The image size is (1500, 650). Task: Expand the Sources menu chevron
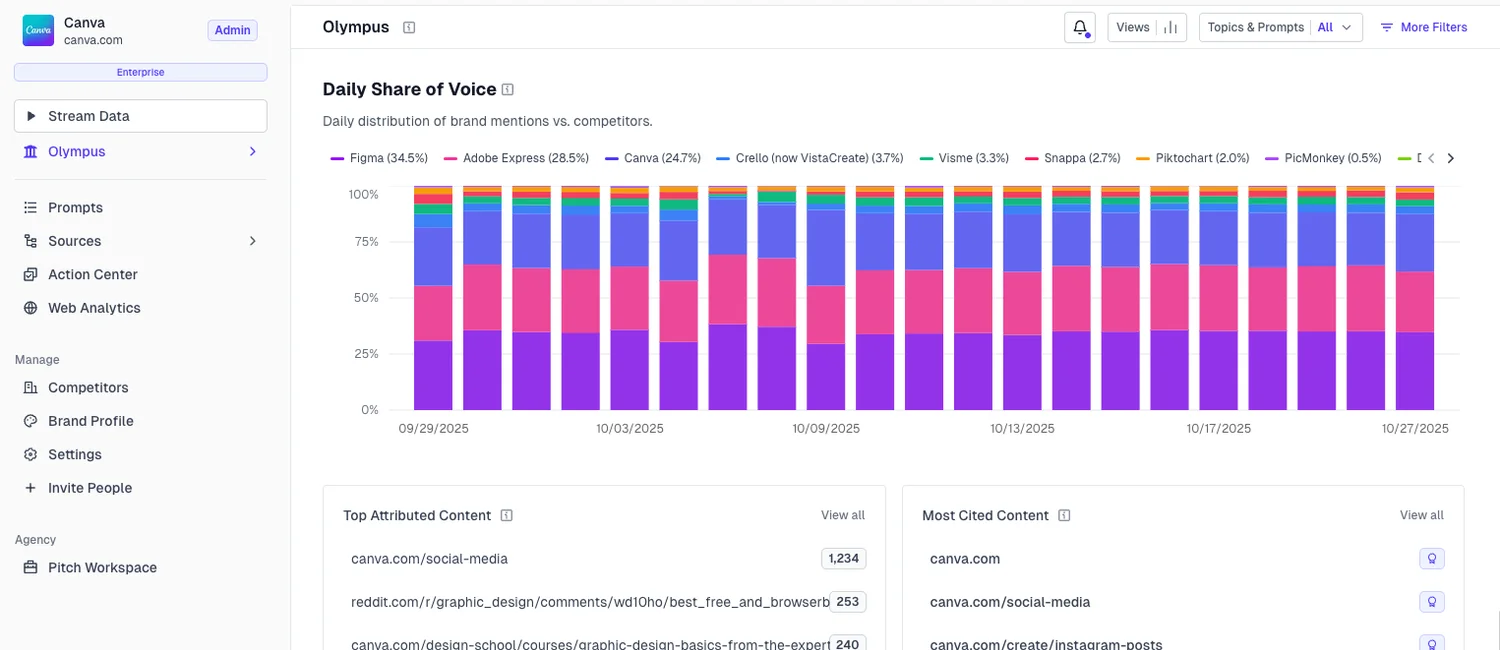point(253,241)
